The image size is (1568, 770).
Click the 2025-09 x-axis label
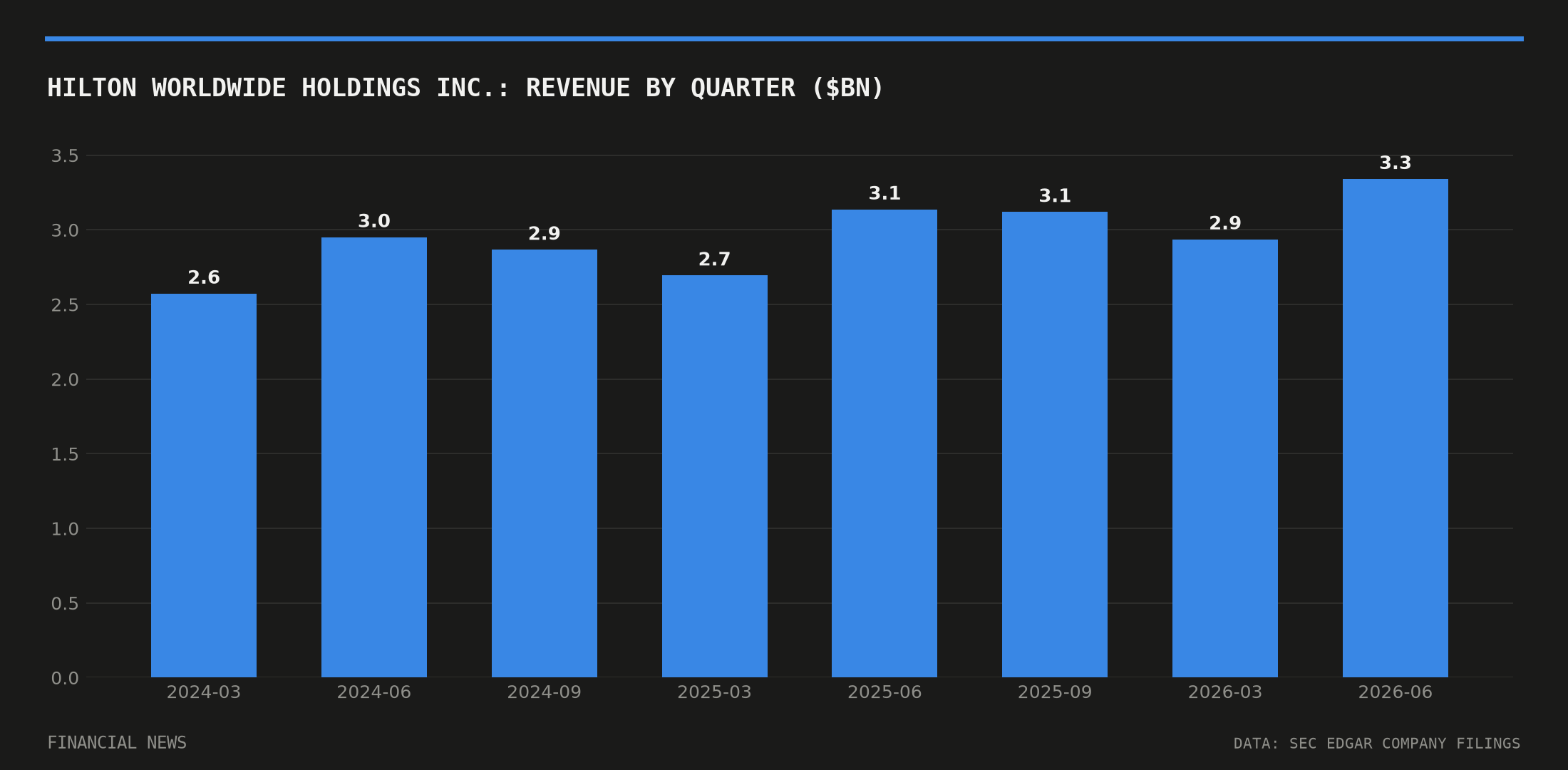click(x=1055, y=692)
